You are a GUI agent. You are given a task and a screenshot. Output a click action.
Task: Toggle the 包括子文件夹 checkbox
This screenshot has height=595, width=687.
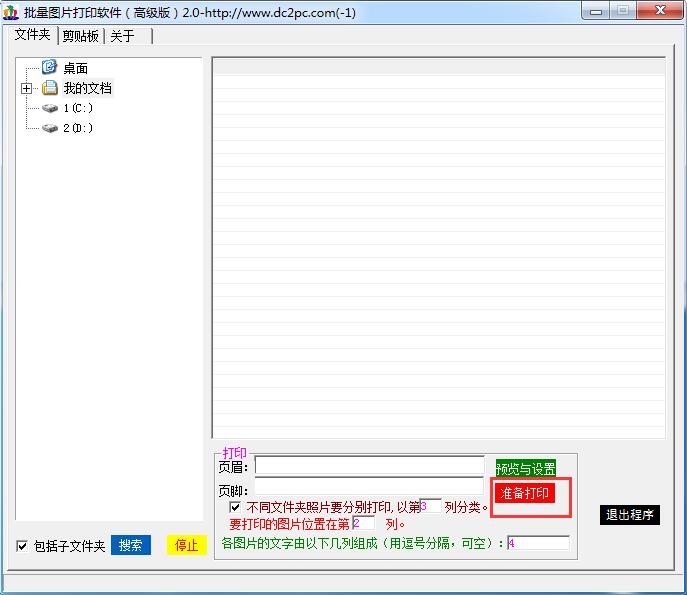coord(21,546)
